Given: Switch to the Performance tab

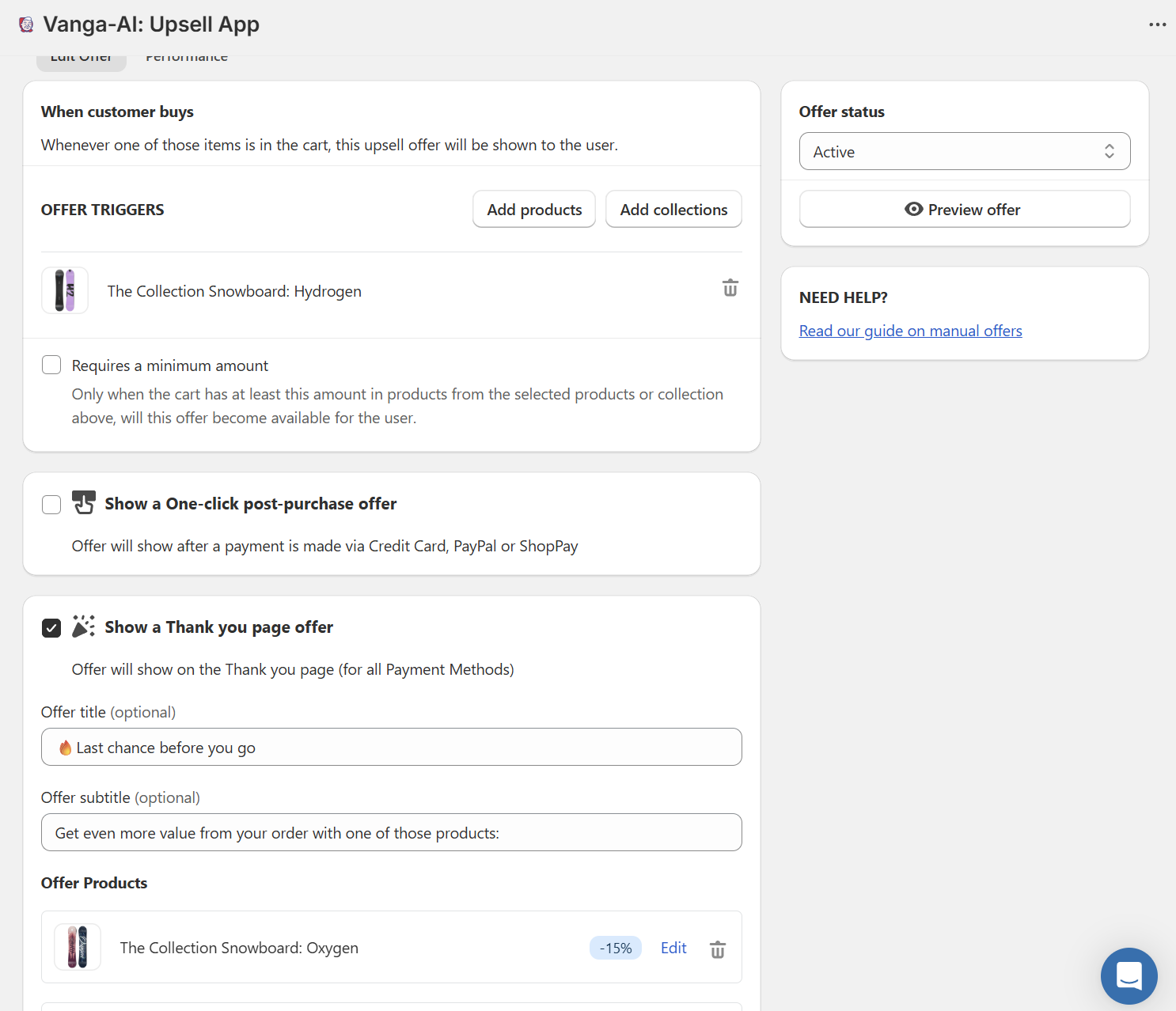Looking at the screenshot, I should tap(187, 59).
